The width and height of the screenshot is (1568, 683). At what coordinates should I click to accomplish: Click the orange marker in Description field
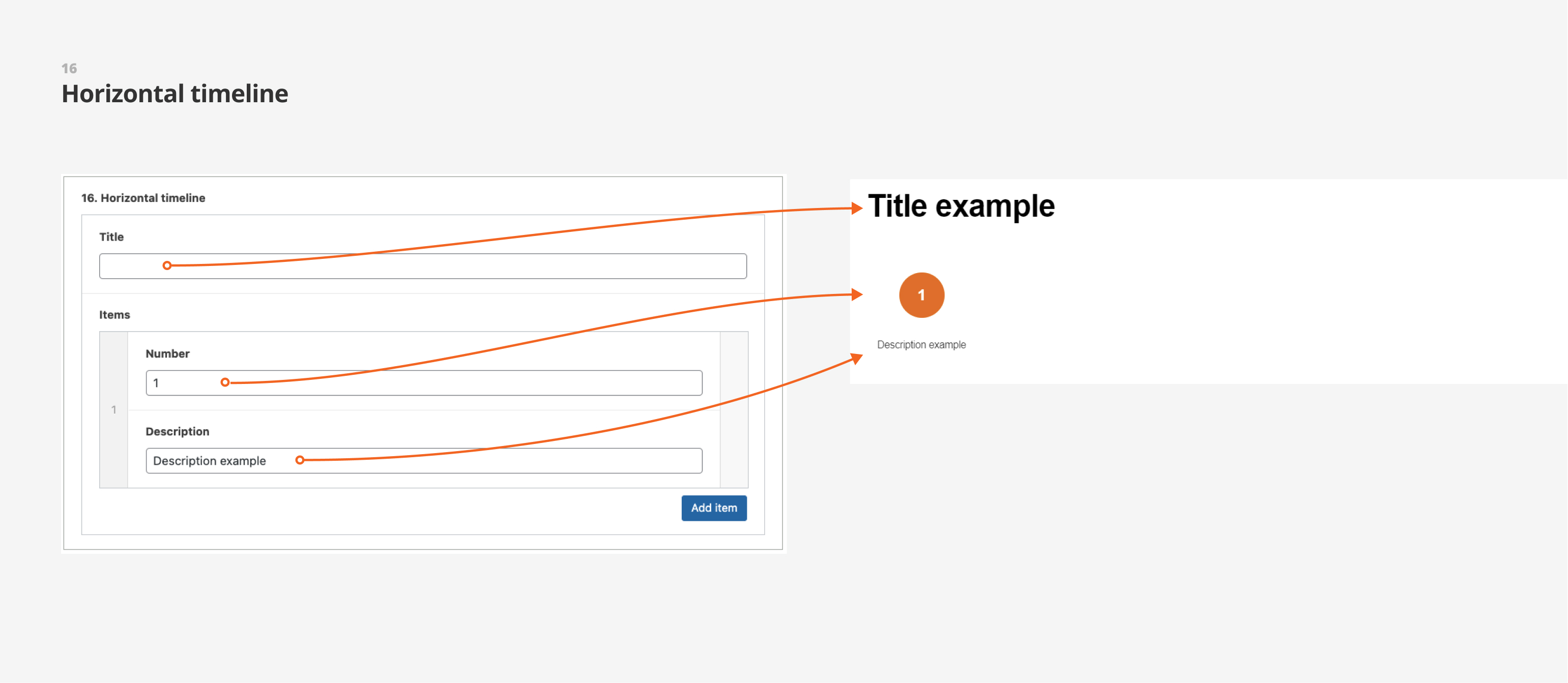point(300,460)
